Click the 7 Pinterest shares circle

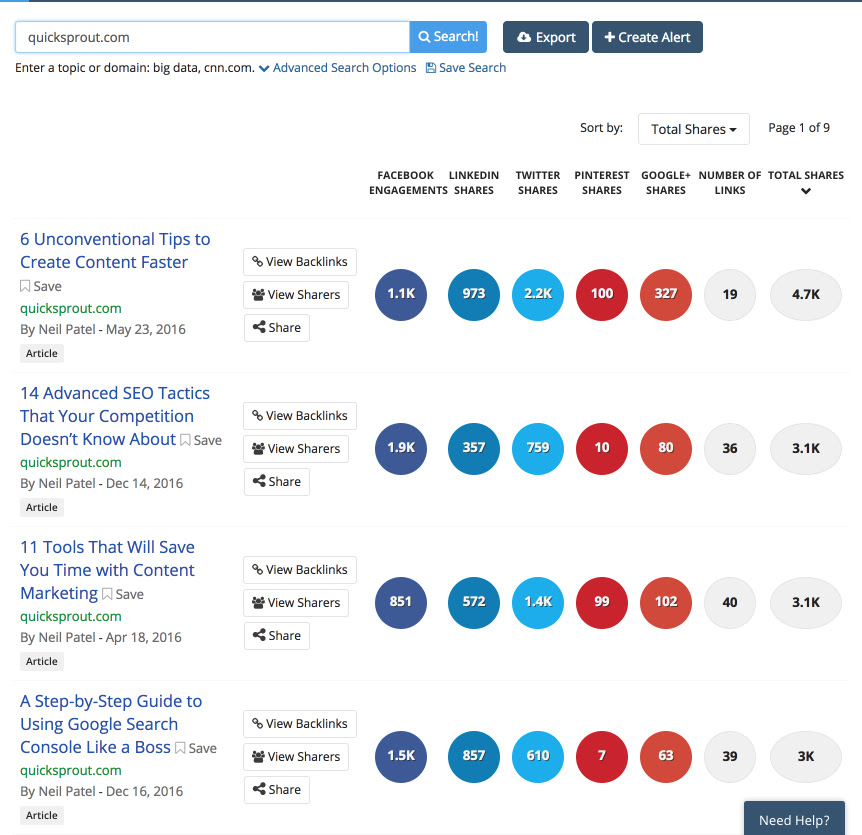pyautogui.click(x=602, y=756)
